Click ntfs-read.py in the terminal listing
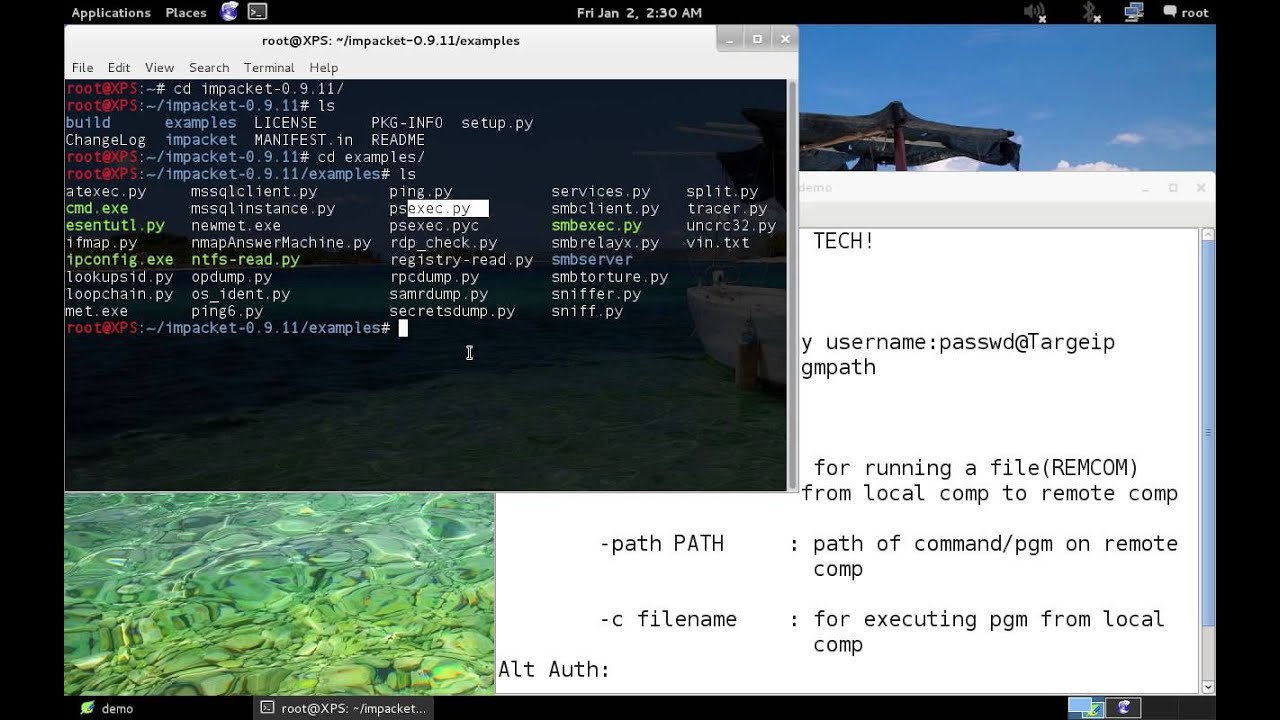Screen dimensions: 1280x720 pos(245,259)
